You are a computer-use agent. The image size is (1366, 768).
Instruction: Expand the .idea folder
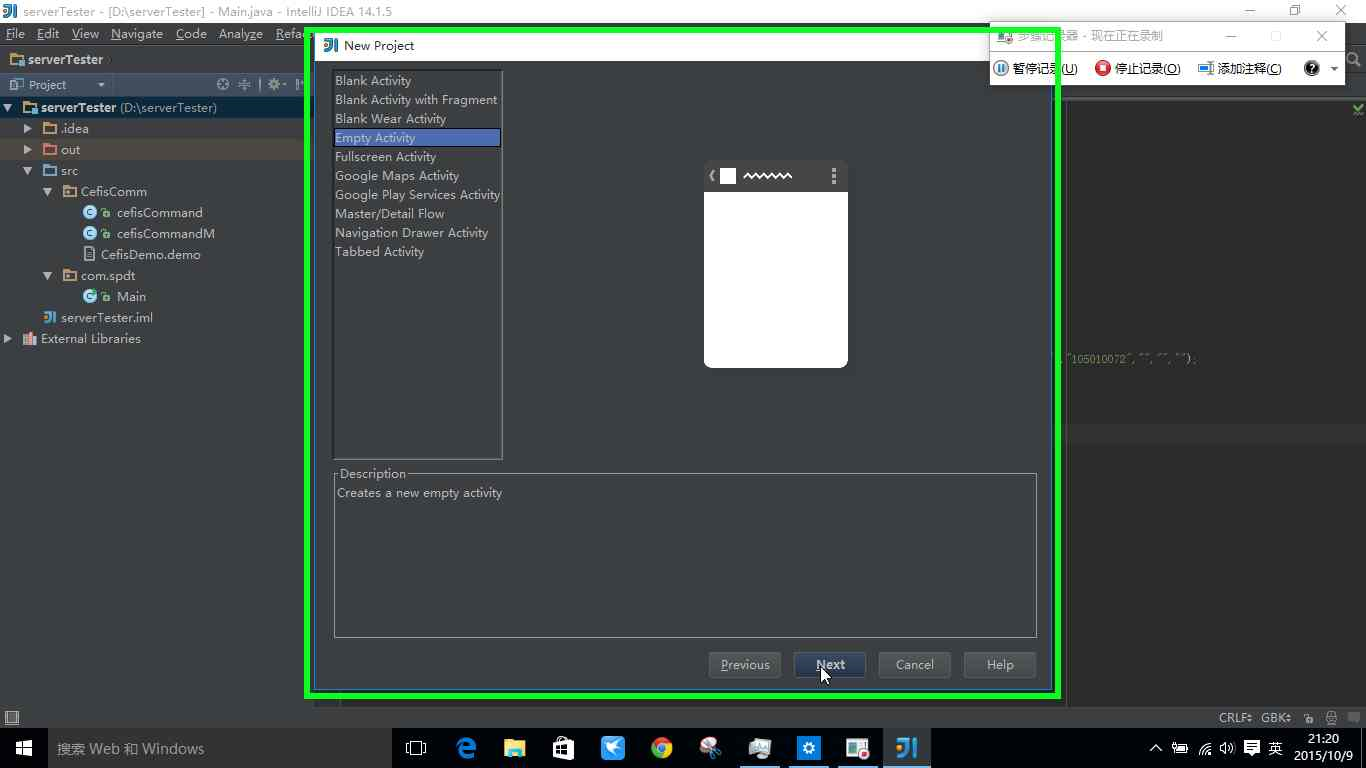[28, 128]
